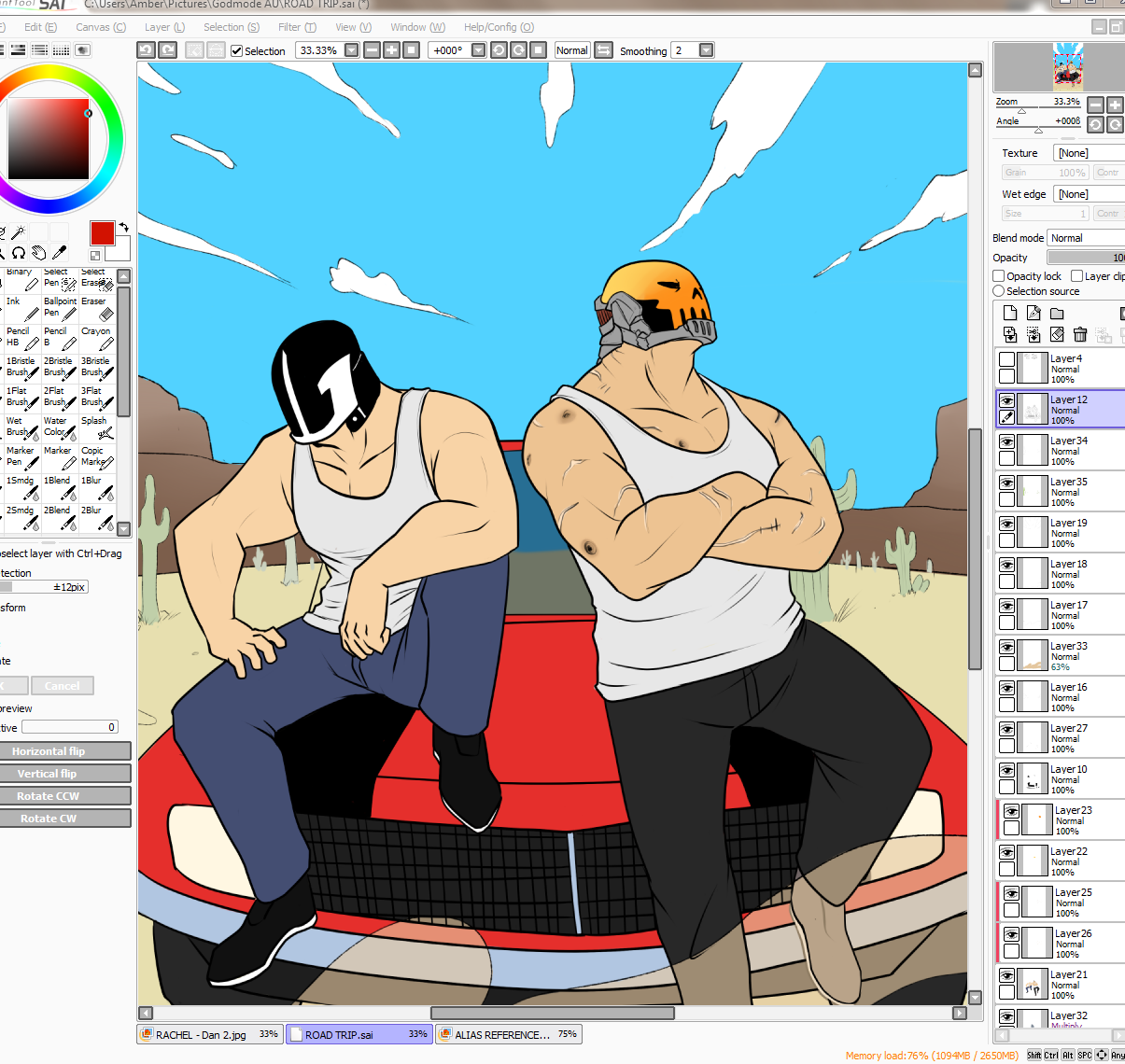Choose the Eyedropper tool
Viewport: 1125px width, 1064px height.
[60, 252]
